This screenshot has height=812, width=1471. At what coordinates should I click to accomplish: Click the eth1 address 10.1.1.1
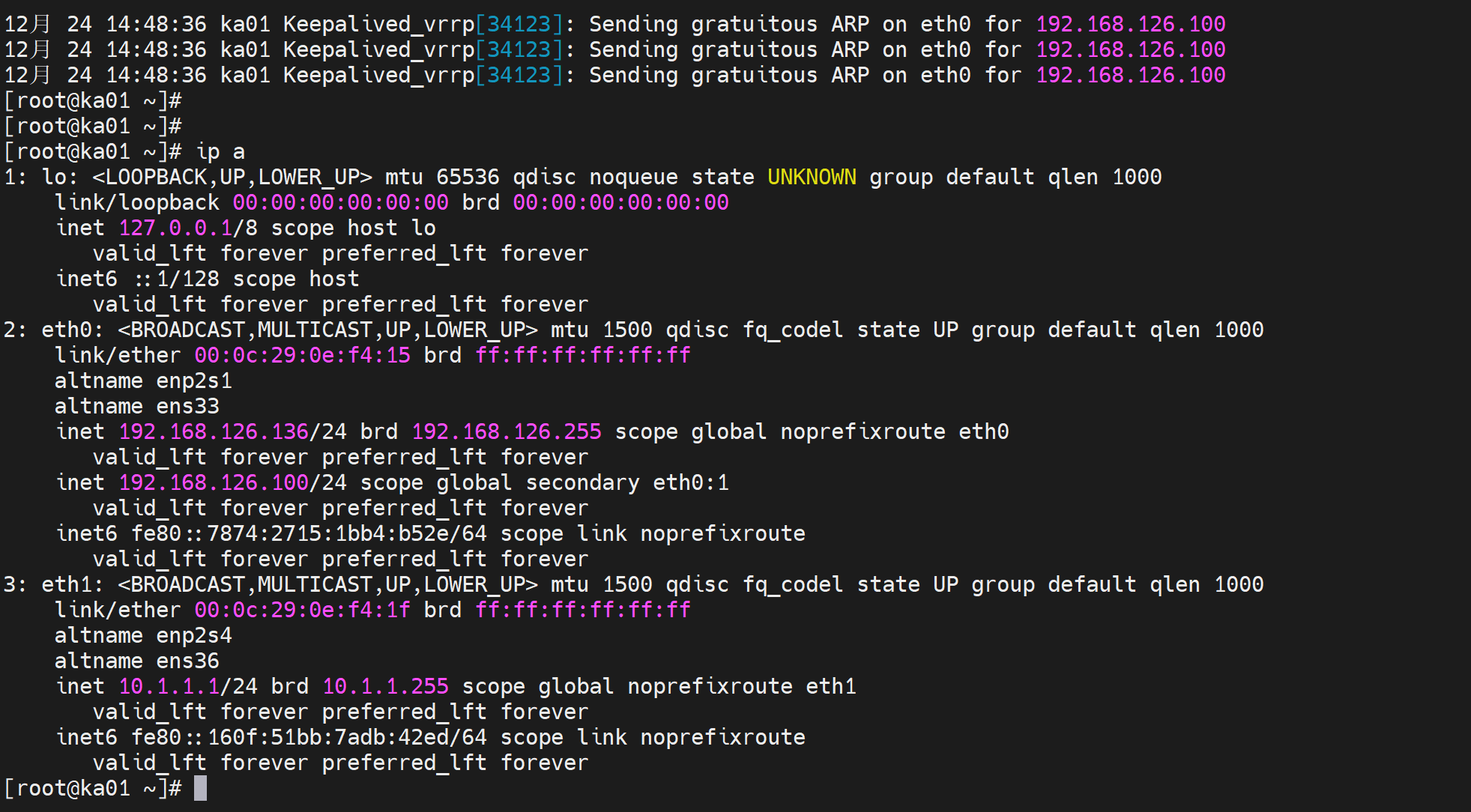coord(169,687)
